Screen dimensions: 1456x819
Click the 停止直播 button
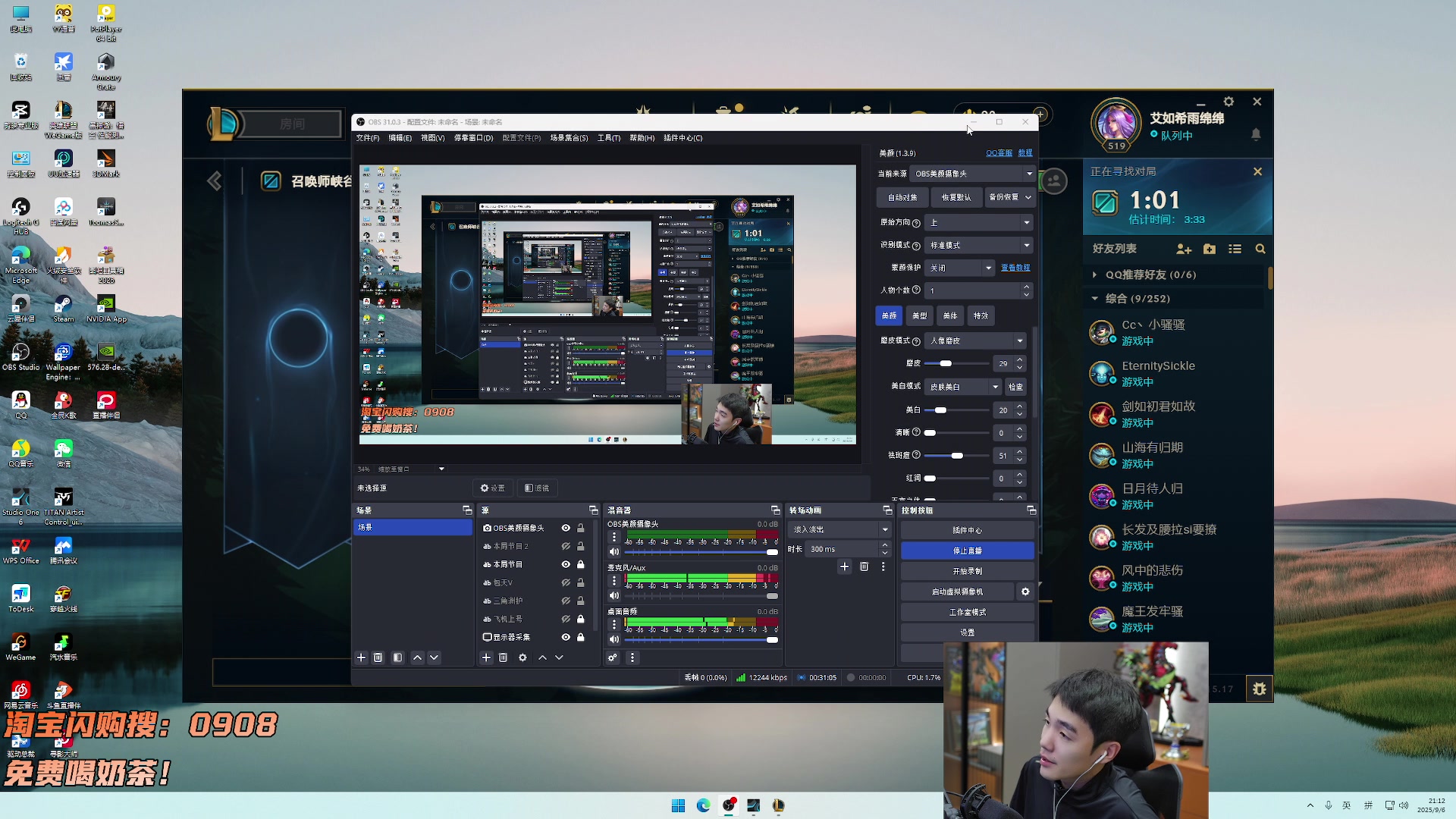pos(968,551)
